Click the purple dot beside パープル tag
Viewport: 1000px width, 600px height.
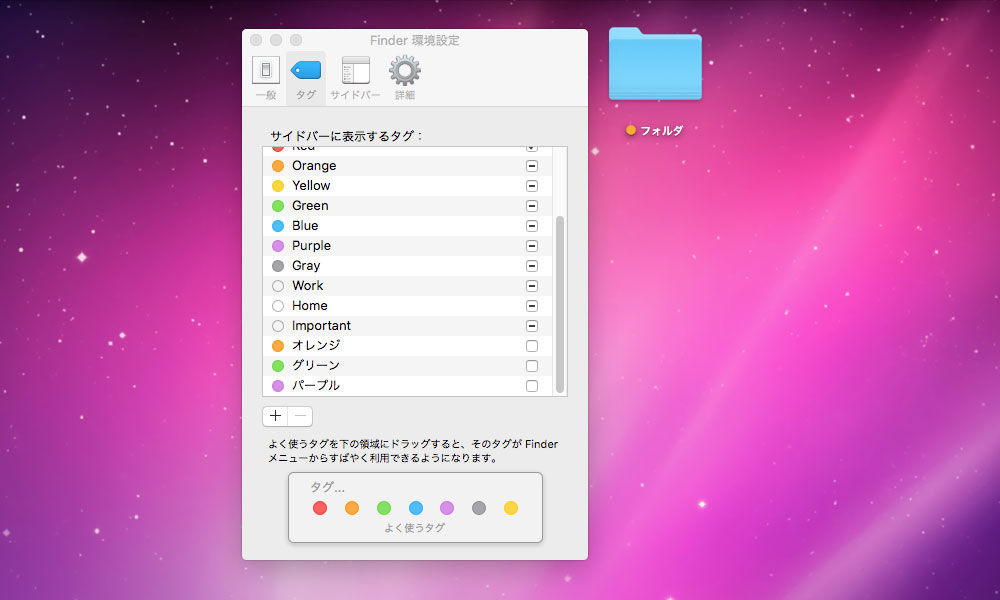click(x=278, y=386)
